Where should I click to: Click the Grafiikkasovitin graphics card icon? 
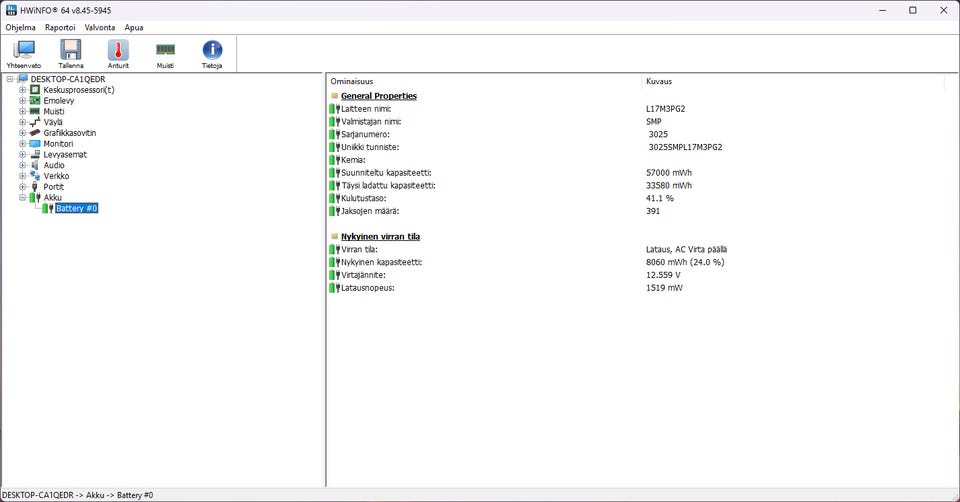[x=35, y=133]
